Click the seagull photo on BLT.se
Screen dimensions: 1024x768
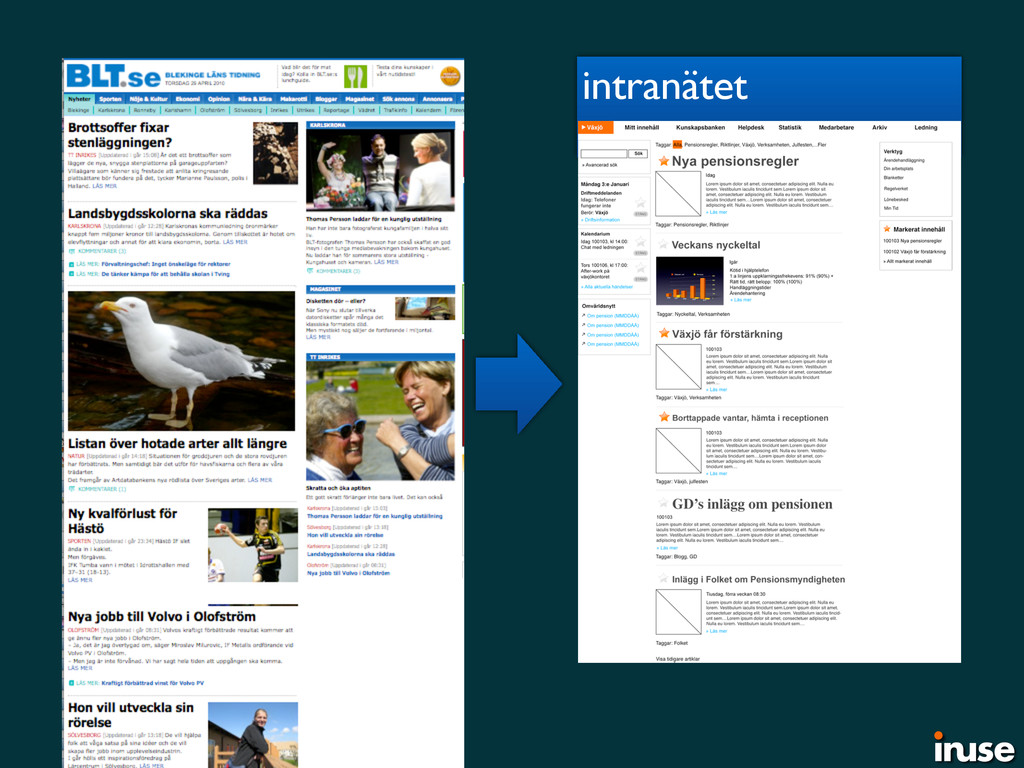click(182, 361)
